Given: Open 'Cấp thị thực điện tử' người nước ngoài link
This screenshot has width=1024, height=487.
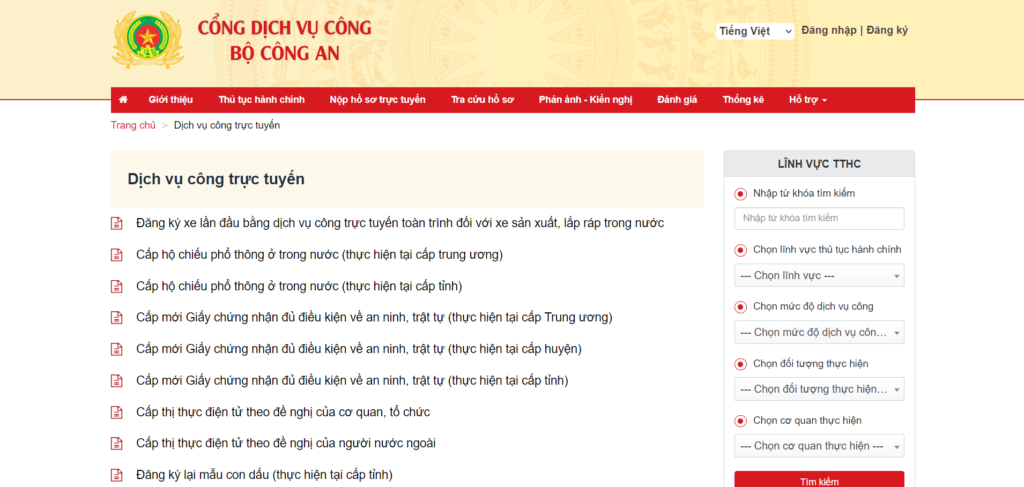Looking at the screenshot, I should [x=286, y=443].
